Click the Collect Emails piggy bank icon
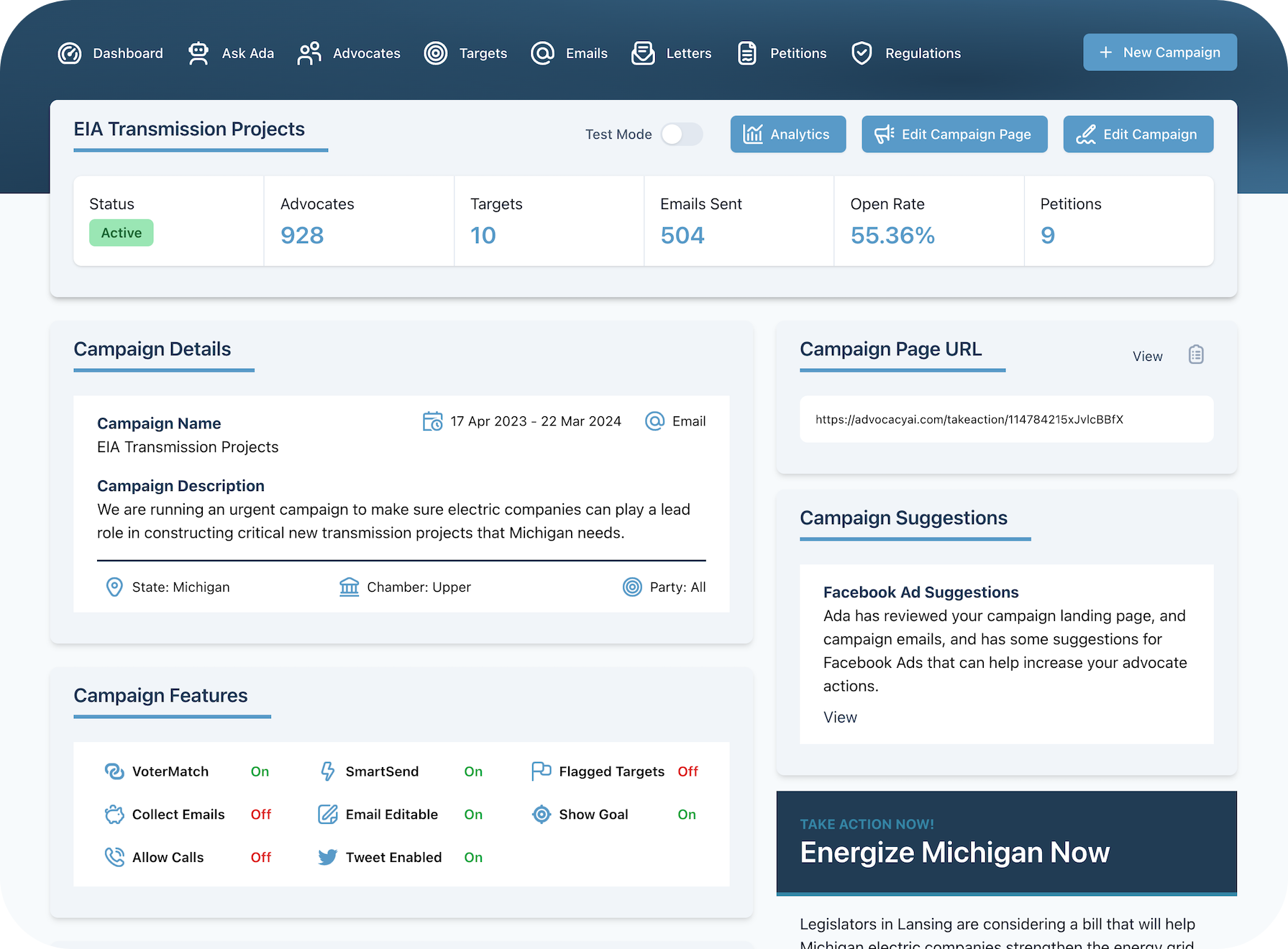Image resolution: width=1288 pixels, height=949 pixels. coord(114,815)
